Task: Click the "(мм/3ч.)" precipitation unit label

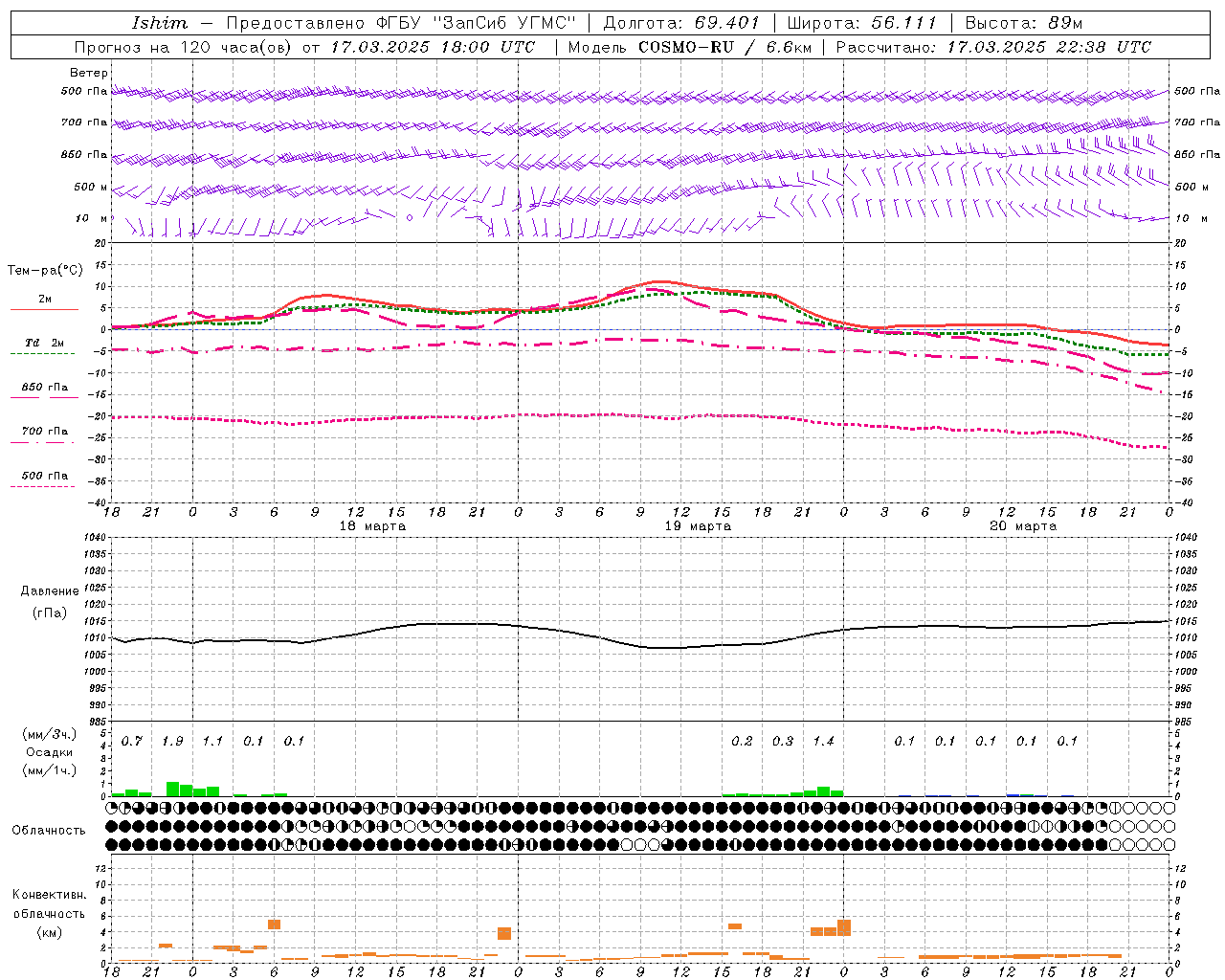Action: pyautogui.click(x=50, y=734)
